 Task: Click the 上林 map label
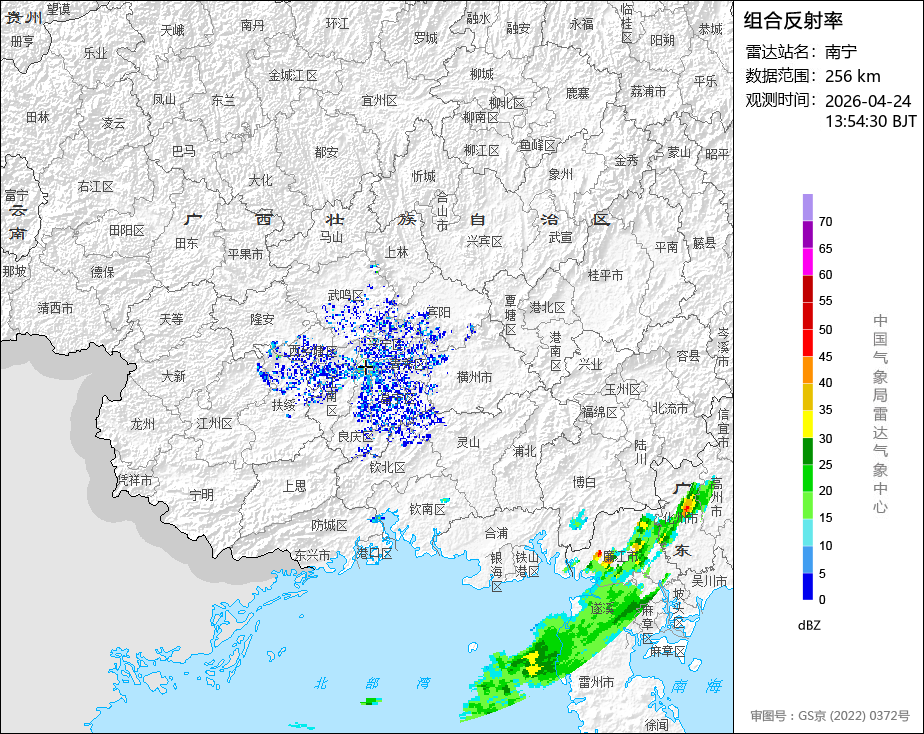(x=397, y=253)
